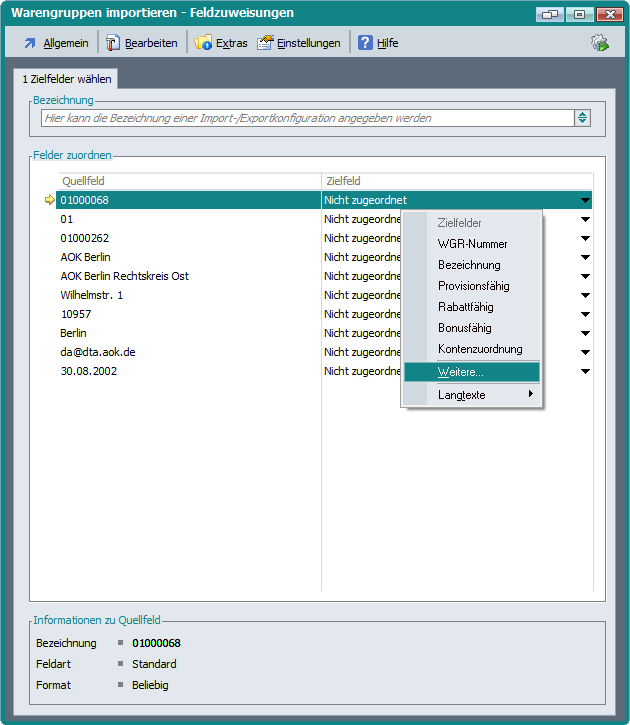Choose WGR-Nummer from the Zielfelder menu
The height and width of the screenshot is (725, 630).
[472, 244]
